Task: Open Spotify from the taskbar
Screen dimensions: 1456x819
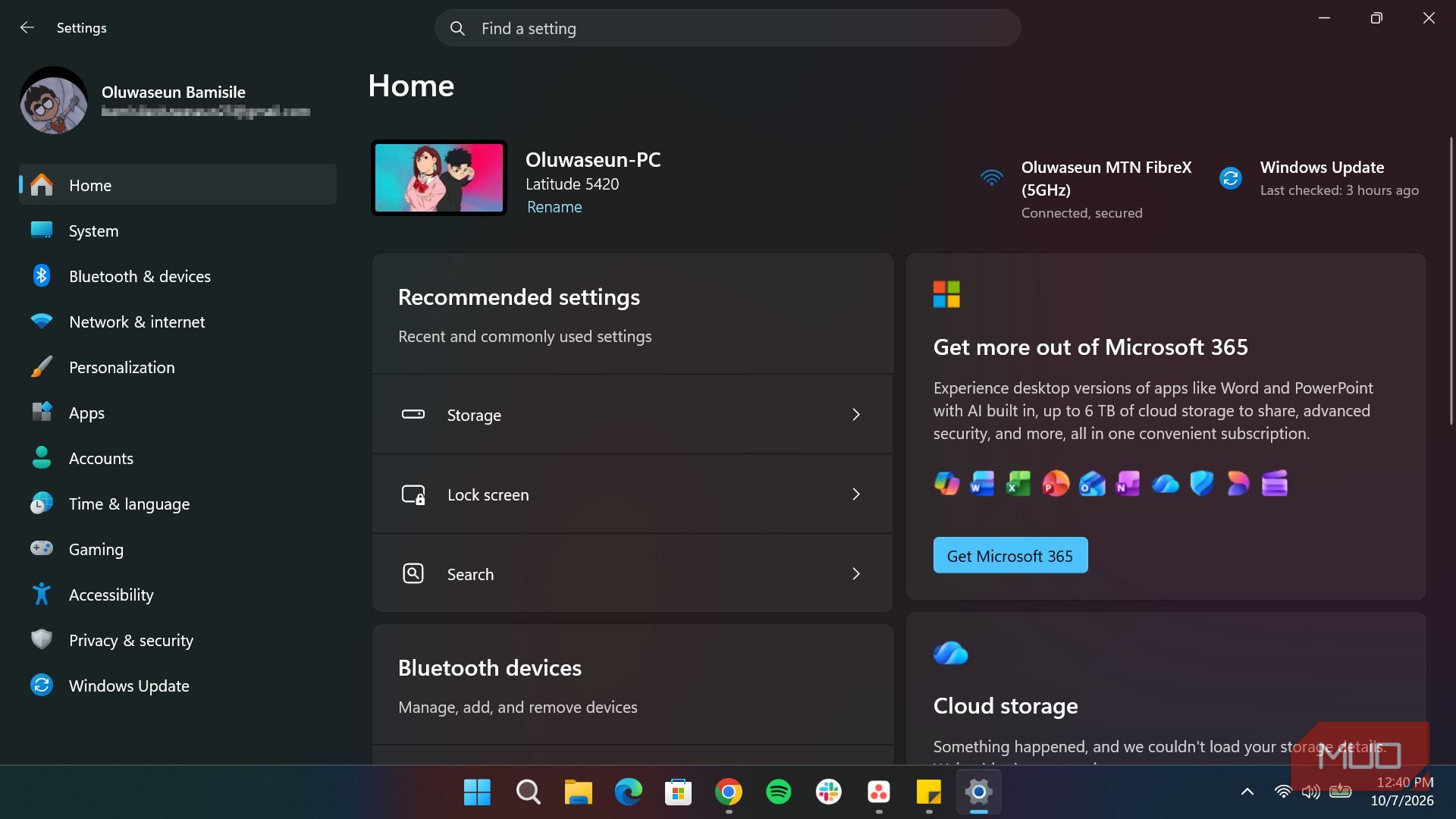Action: click(779, 792)
